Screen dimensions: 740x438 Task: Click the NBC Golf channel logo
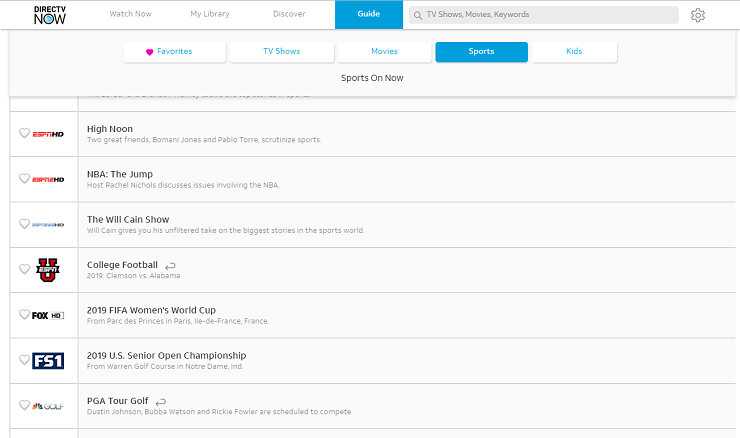pyautogui.click(x=48, y=406)
